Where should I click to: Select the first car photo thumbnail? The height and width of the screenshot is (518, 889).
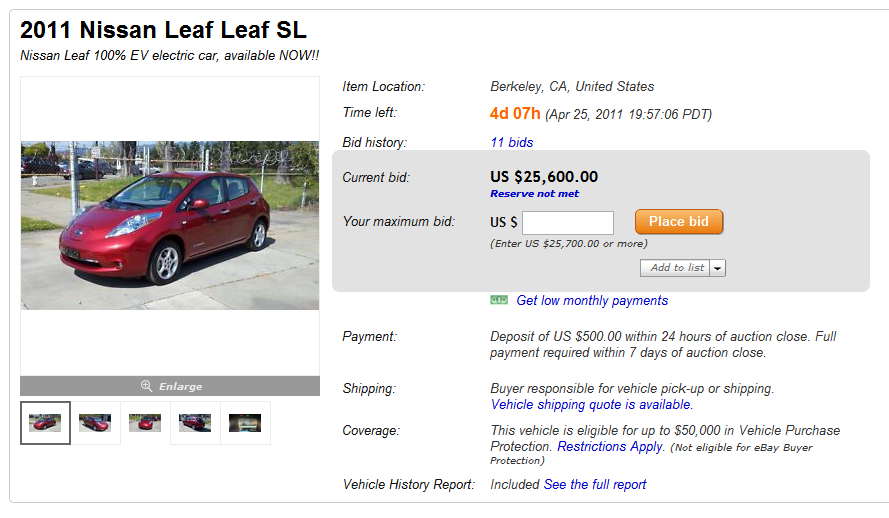(46, 423)
